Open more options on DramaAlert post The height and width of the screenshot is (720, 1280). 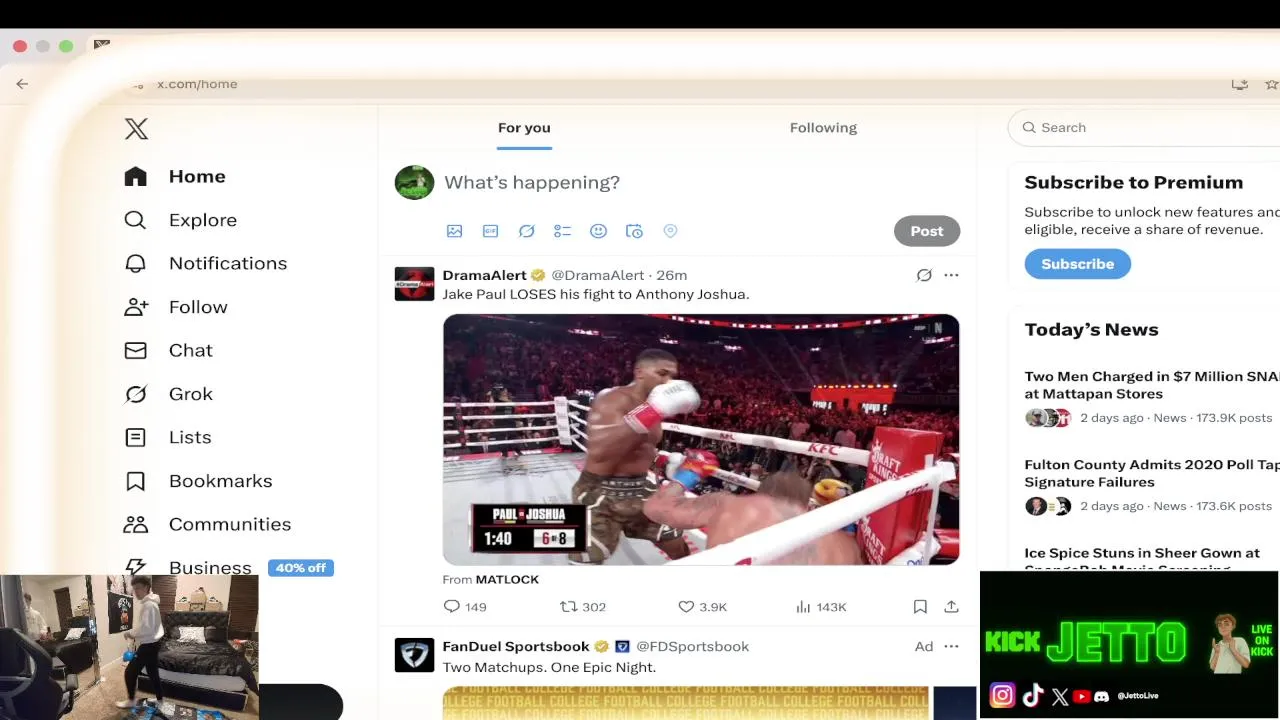[951, 275]
